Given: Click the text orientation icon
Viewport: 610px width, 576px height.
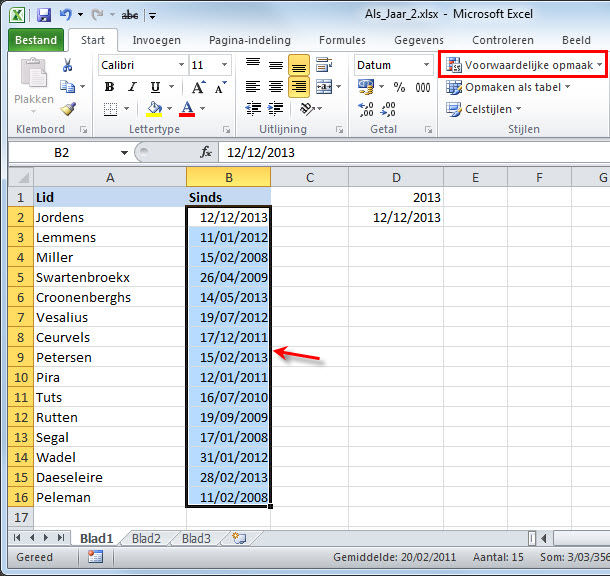Looking at the screenshot, I should pyautogui.click(x=307, y=109).
